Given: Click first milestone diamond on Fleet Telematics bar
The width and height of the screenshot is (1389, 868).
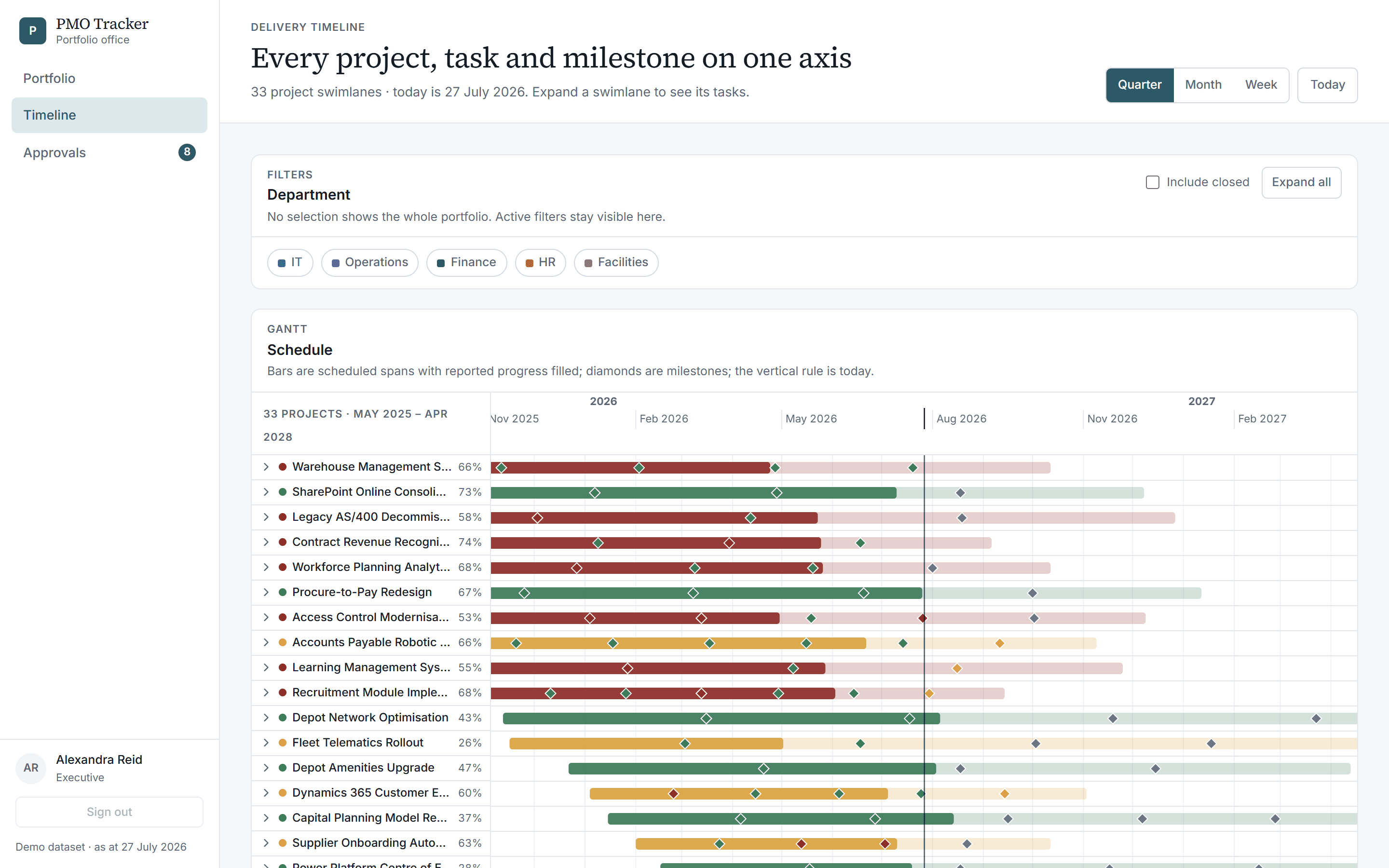Looking at the screenshot, I should tap(685, 744).
